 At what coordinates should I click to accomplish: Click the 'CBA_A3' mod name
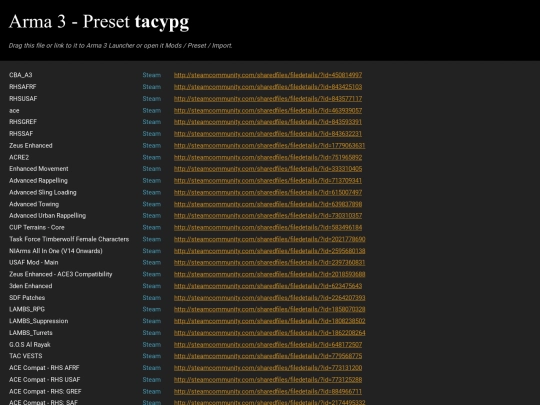(21, 75)
